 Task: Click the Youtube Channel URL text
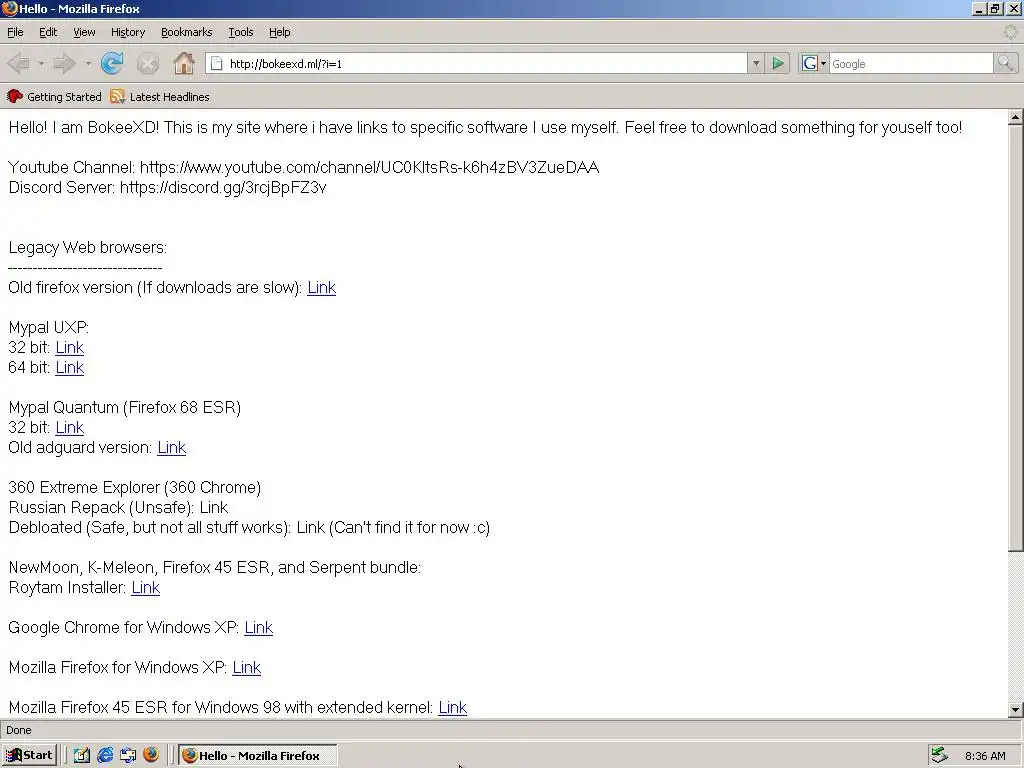coord(370,167)
